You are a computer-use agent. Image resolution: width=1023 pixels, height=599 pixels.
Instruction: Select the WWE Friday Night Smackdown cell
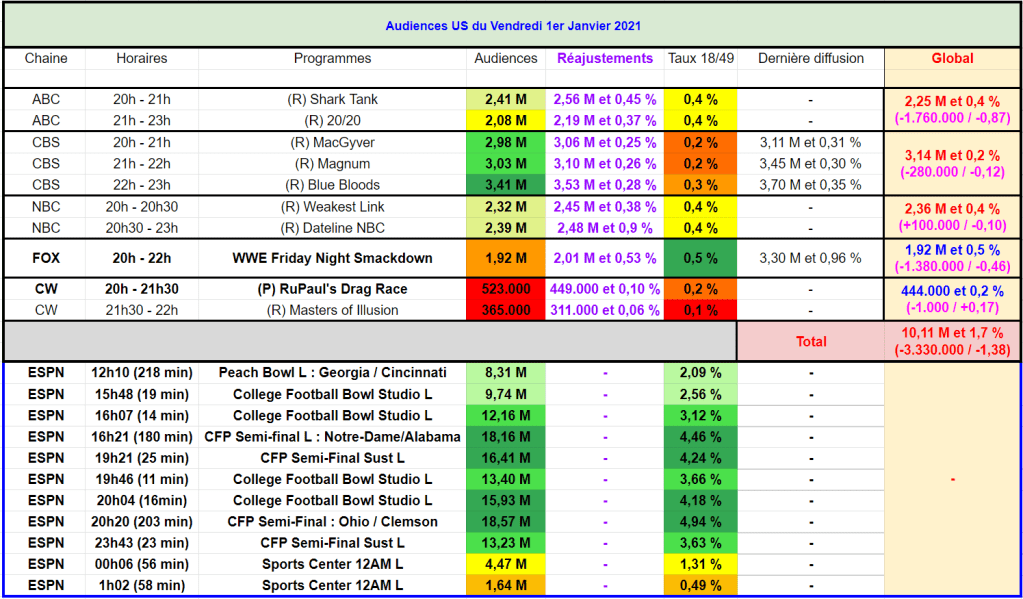[332, 258]
